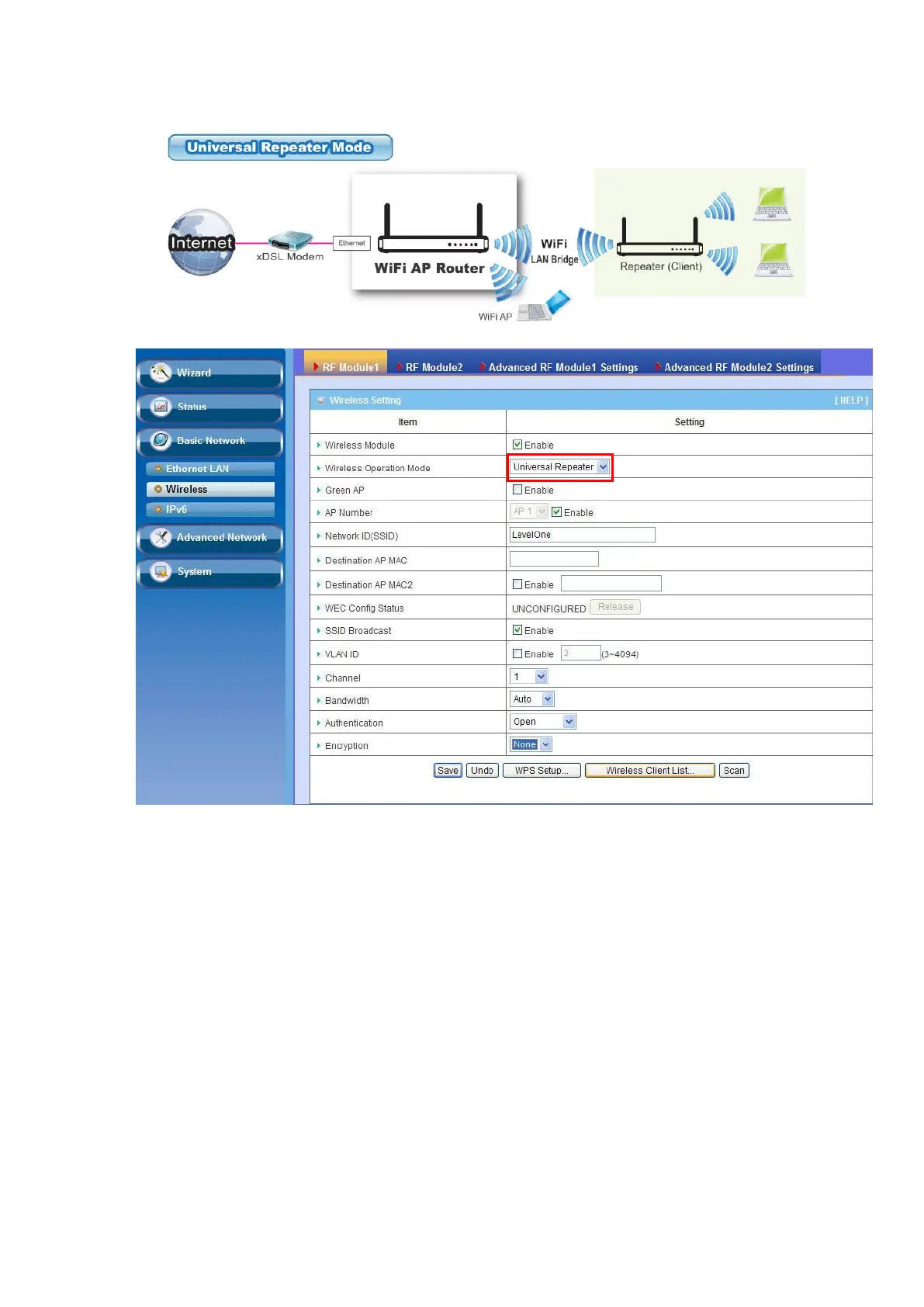This screenshot has width=924, height=1307.
Task: Click the Wireless Setting header text
Action: click(365, 400)
